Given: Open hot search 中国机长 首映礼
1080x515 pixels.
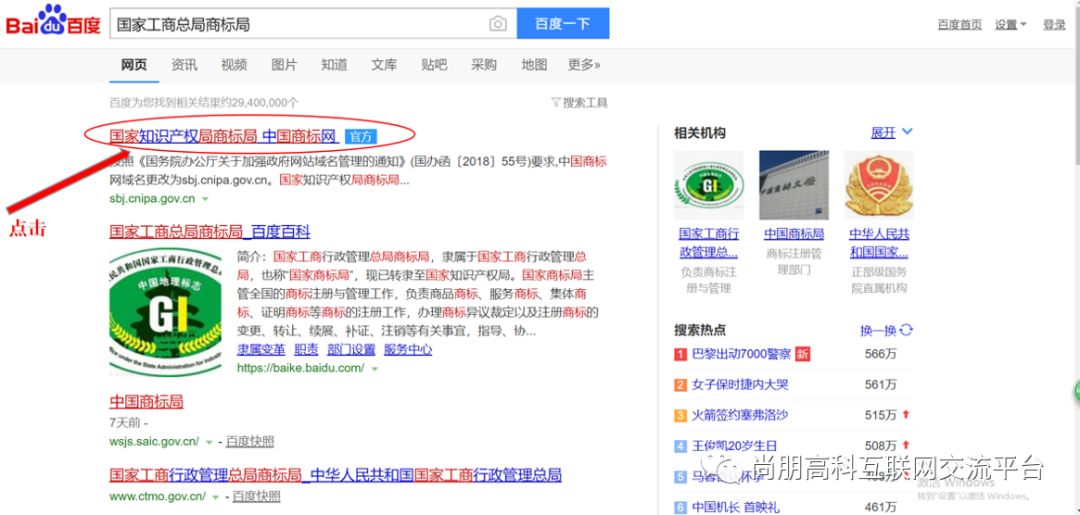Looking at the screenshot, I should [x=736, y=507].
